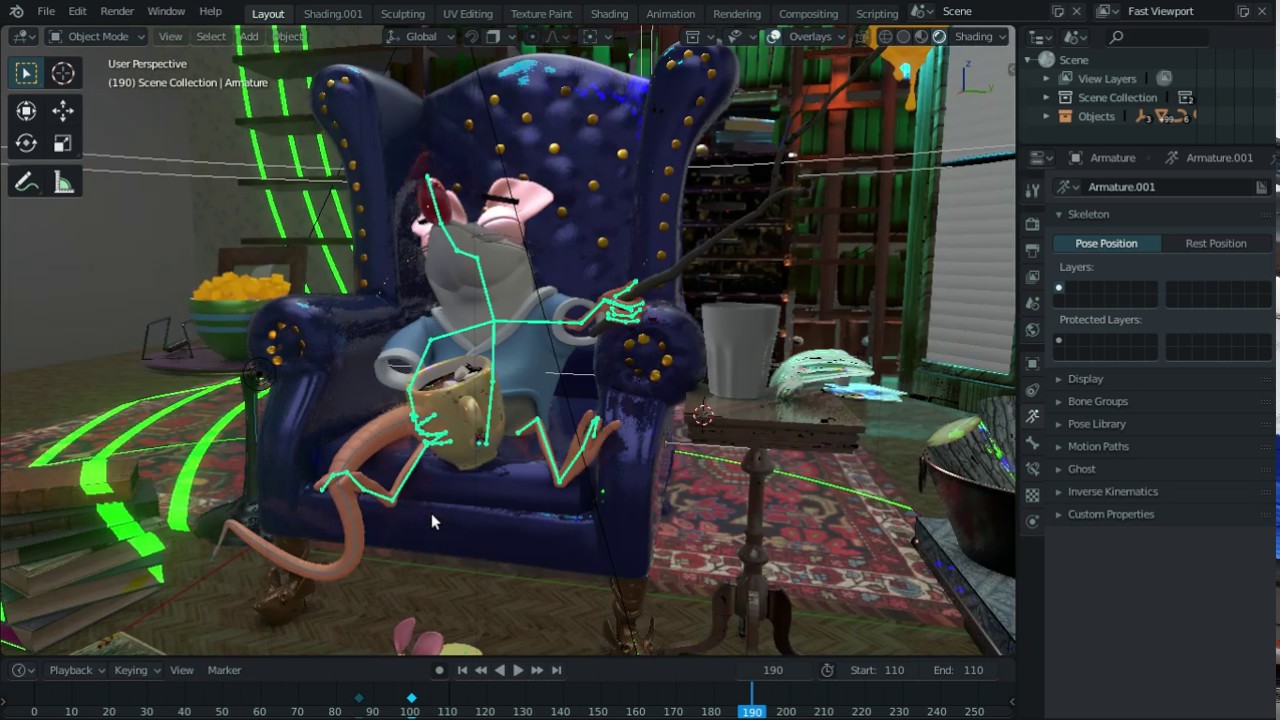Pick the Rotate tool
The image size is (1280, 720).
pyautogui.click(x=26, y=143)
